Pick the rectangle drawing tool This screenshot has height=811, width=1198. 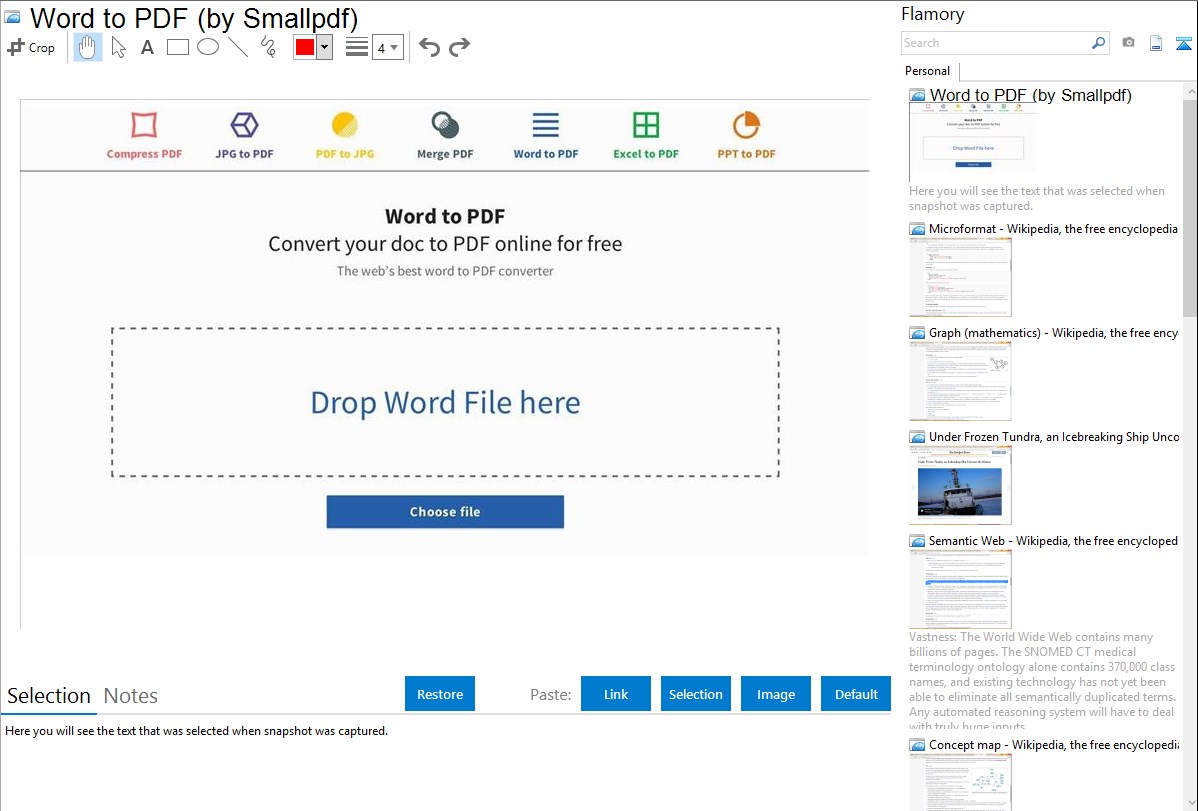tap(178, 47)
